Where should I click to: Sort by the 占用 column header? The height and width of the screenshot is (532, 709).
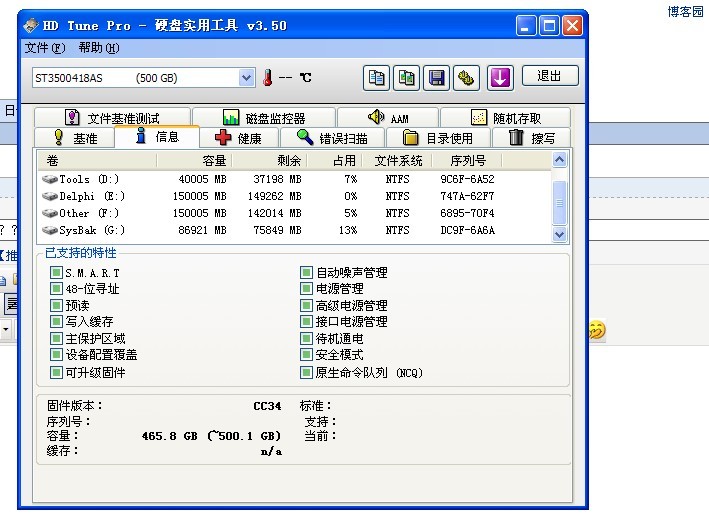click(x=334, y=160)
